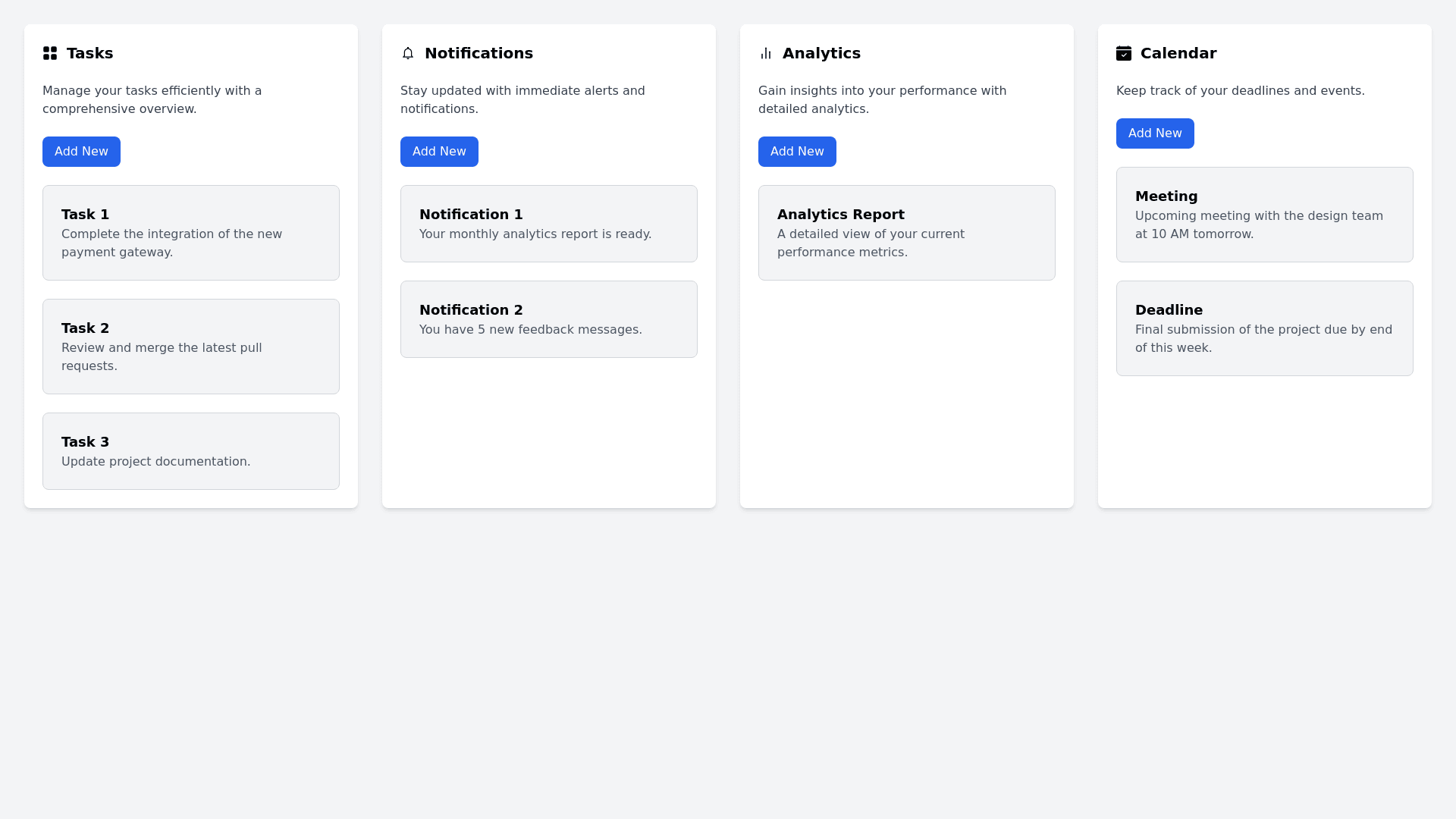Click the Notifications bell icon

(408, 53)
